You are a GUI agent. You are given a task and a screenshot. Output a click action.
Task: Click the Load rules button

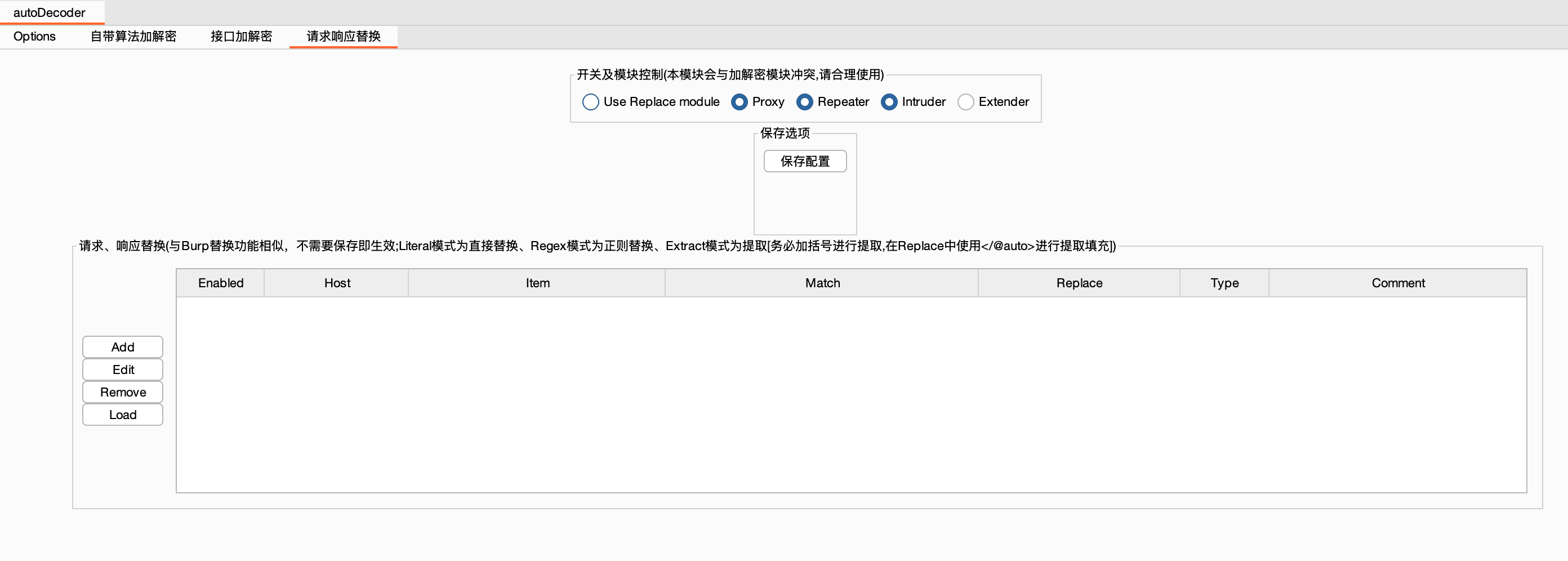coord(123,415)
